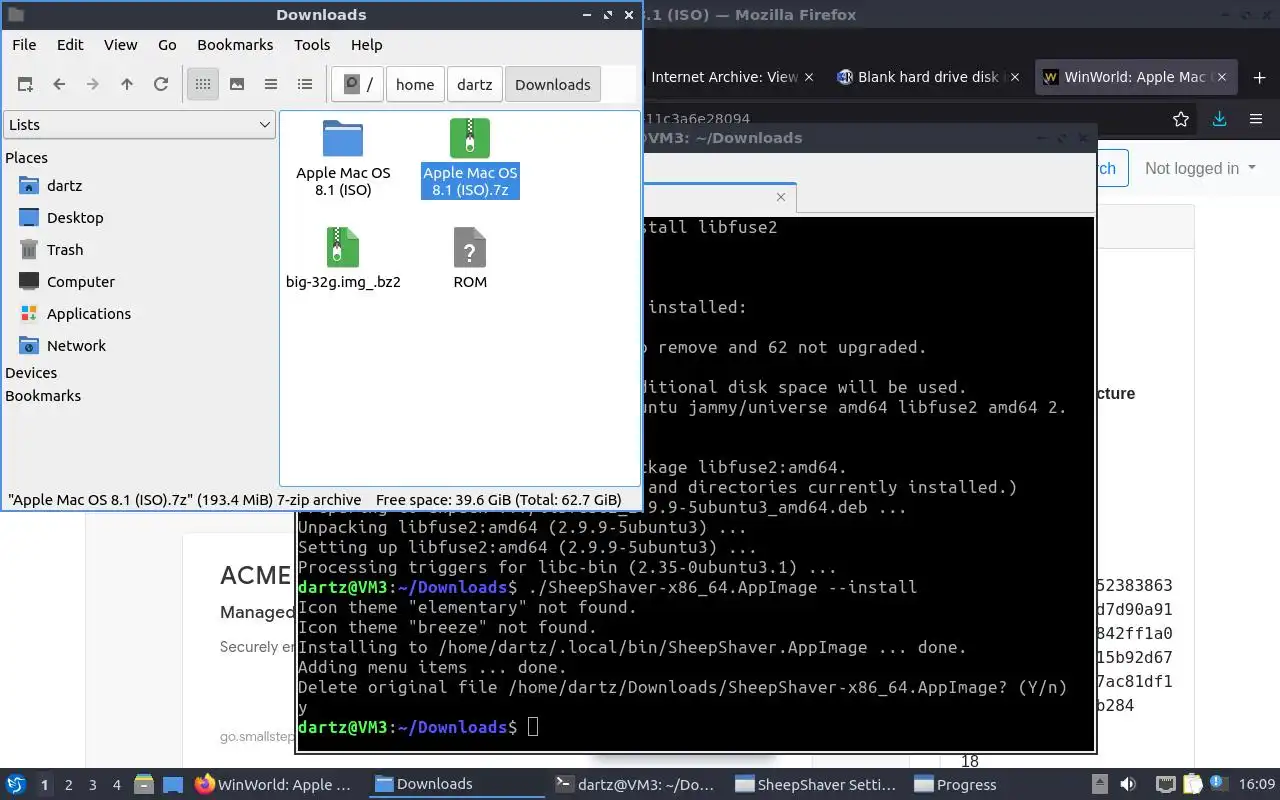
Task: Open the Help menu
Action: [x=367, y=44]
